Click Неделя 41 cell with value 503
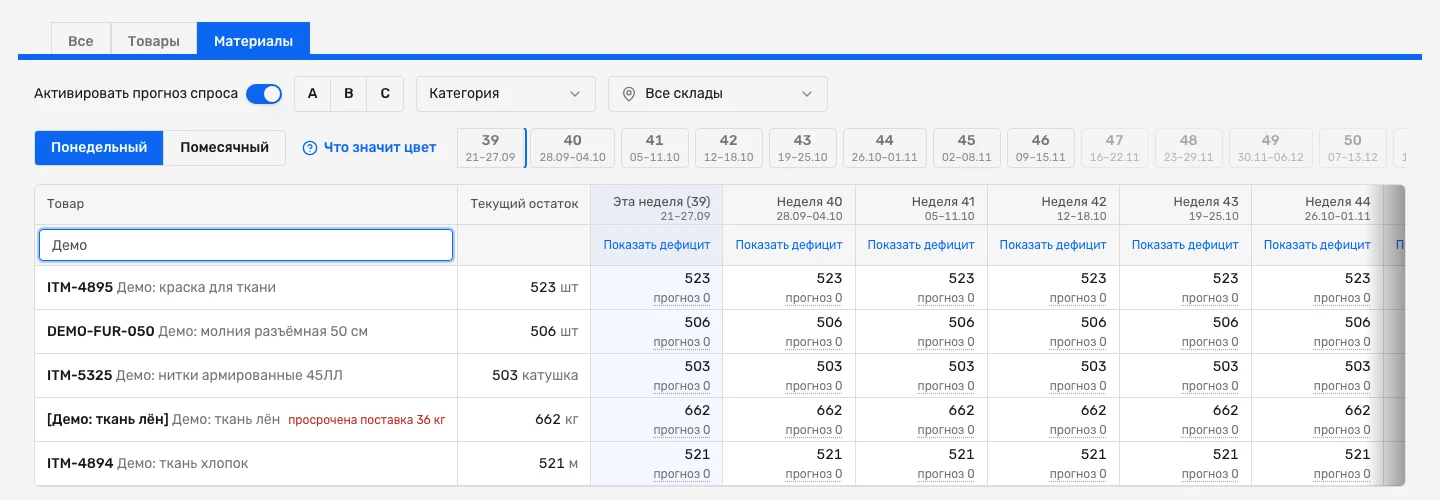 (x=921, y=376)
